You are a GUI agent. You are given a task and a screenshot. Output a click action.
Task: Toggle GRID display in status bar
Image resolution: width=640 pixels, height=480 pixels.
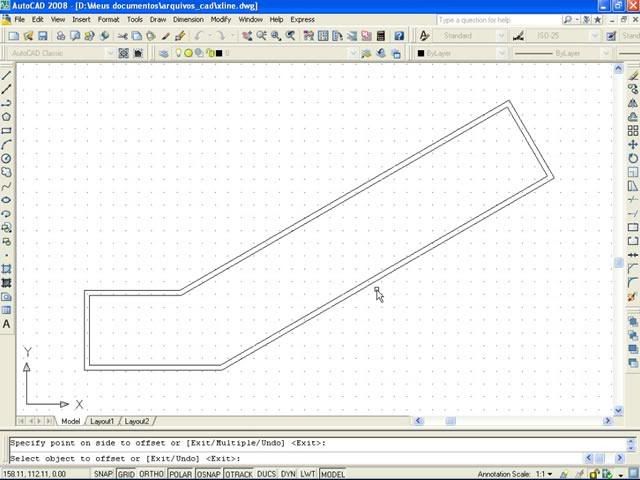[x=126, y=474]
